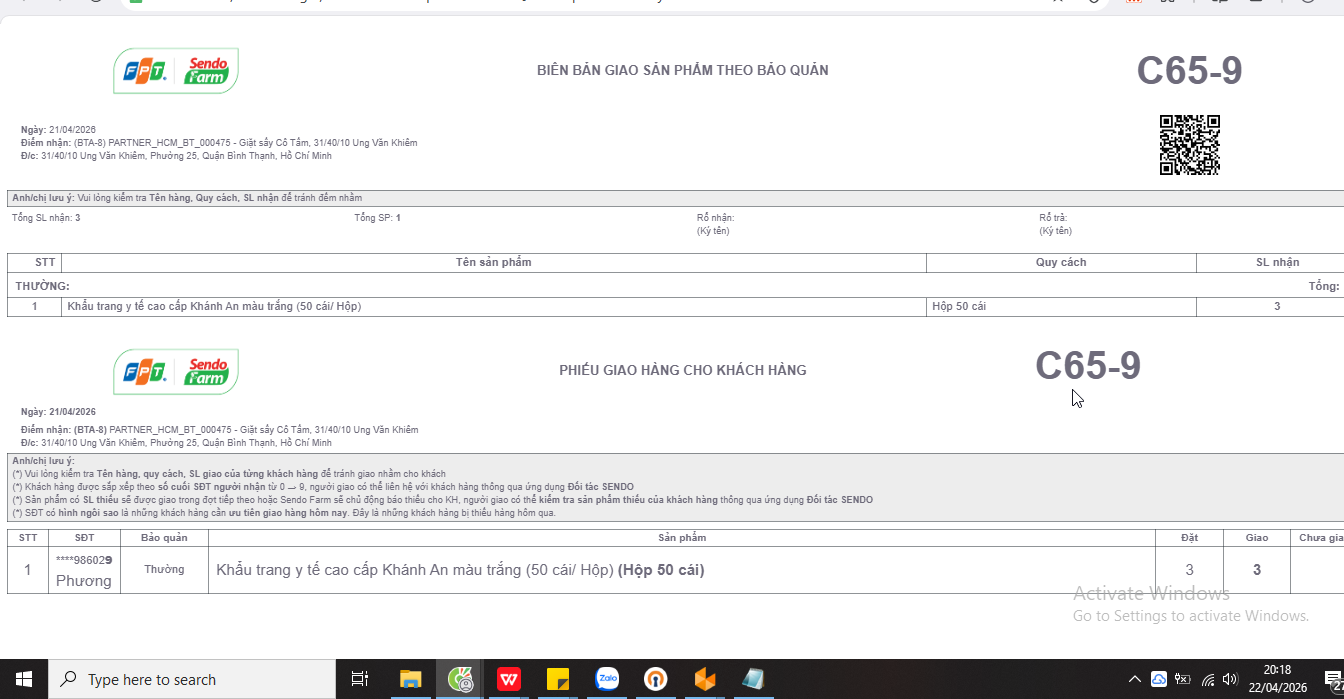Open WPS Office from the taskbar
The height and width of the screenshot is (699, 1344).
click(x=509, y=680)
